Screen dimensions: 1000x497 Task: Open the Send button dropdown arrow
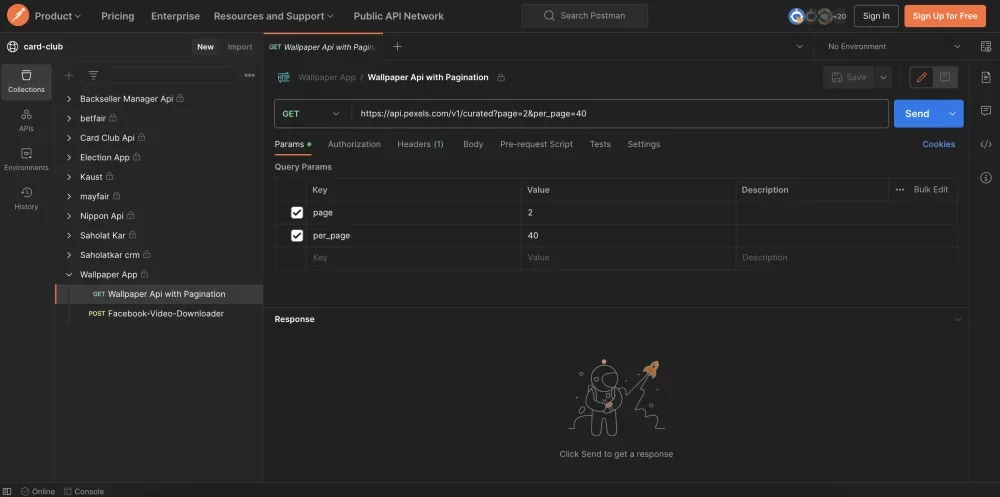(952, 114)
